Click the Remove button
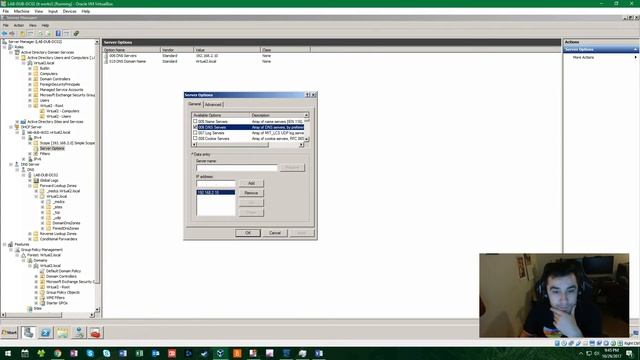Image resolution: width=640 pixels, height=360 pixels. 251,193
